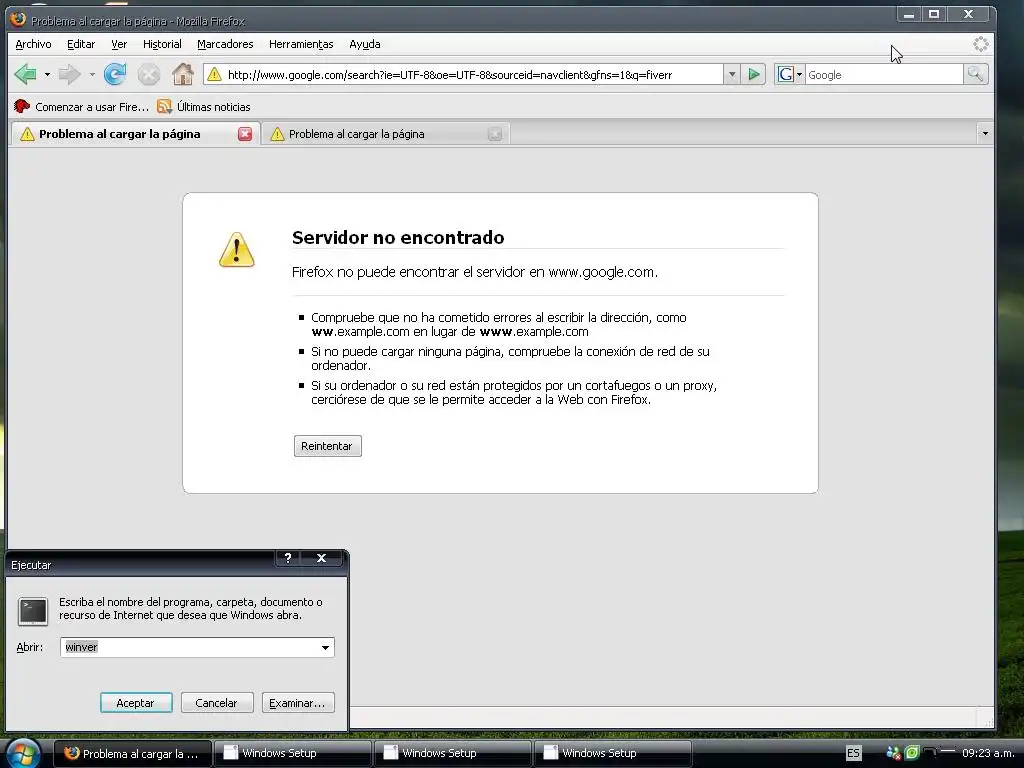Click the Reintentar button
This screenshot has width=1024, height=768.
(327, 446)
